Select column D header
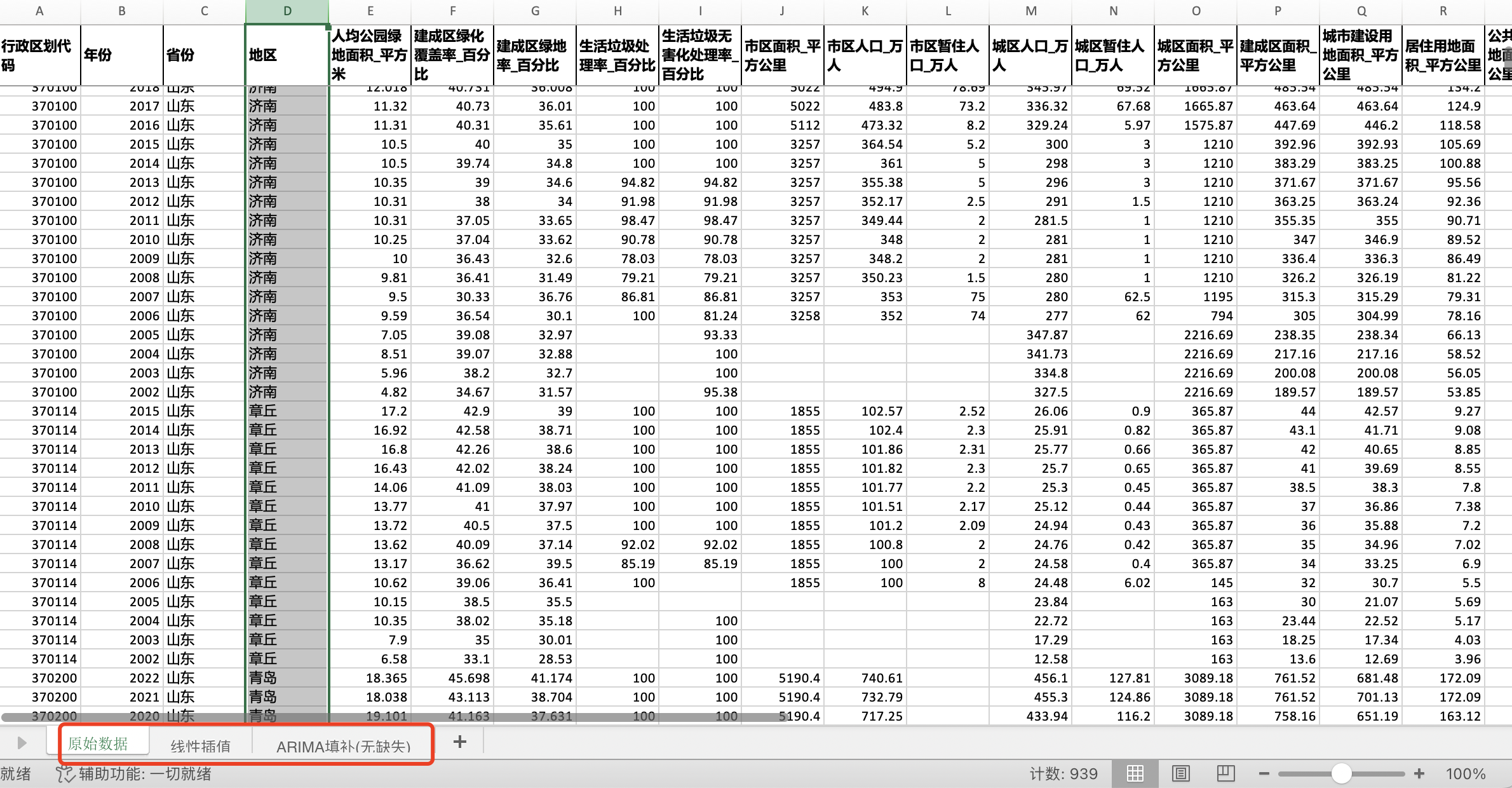Viewport: 1512px width, 788px height. pos(287,11)
